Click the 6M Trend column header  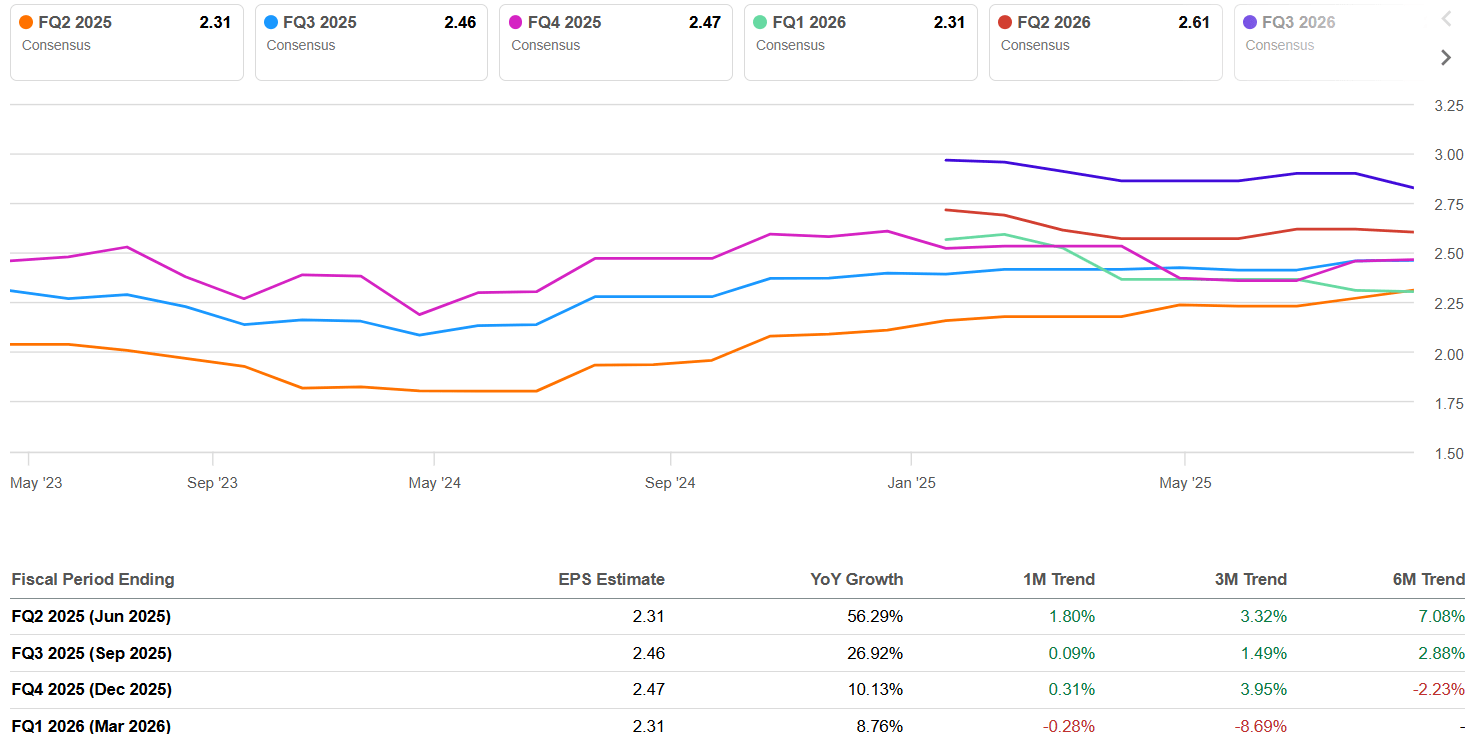pyautogui.click(x=1429, y=579)
